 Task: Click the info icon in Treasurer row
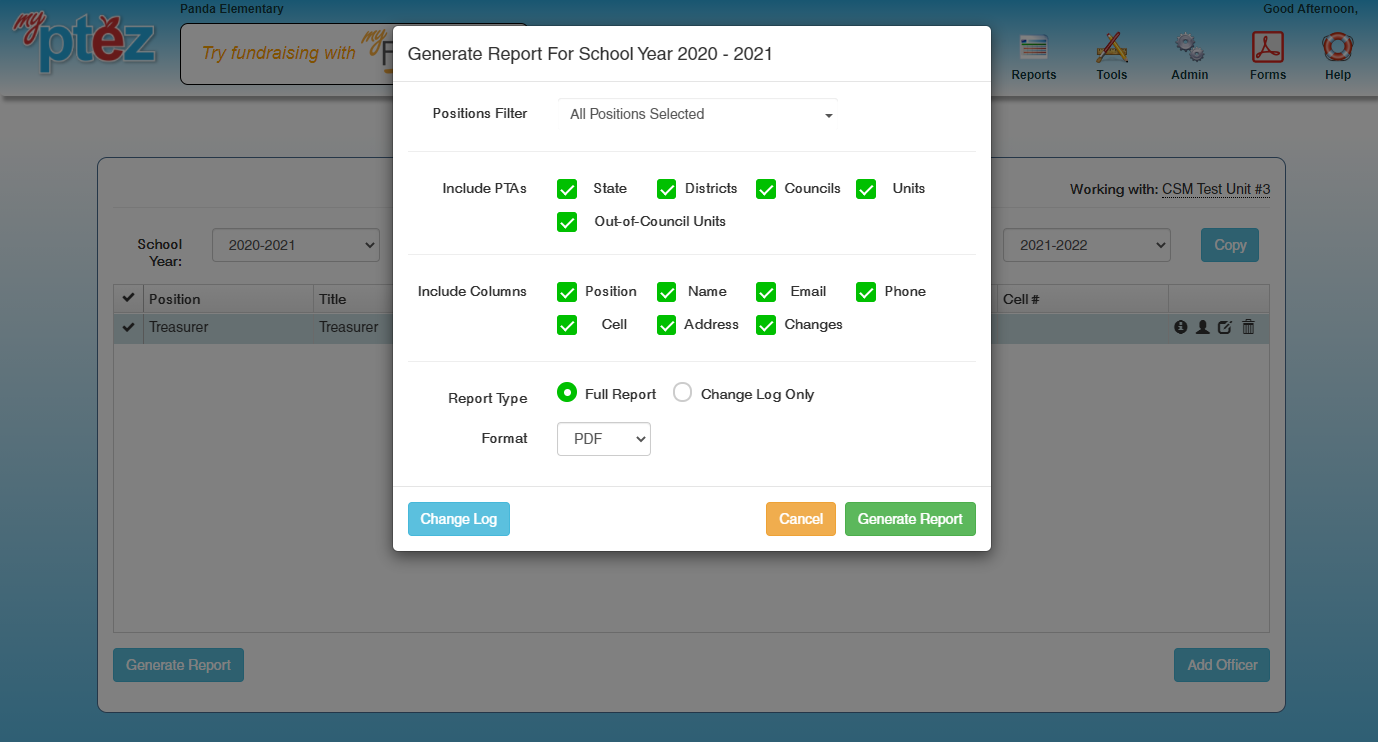(x=1181, y=327)
